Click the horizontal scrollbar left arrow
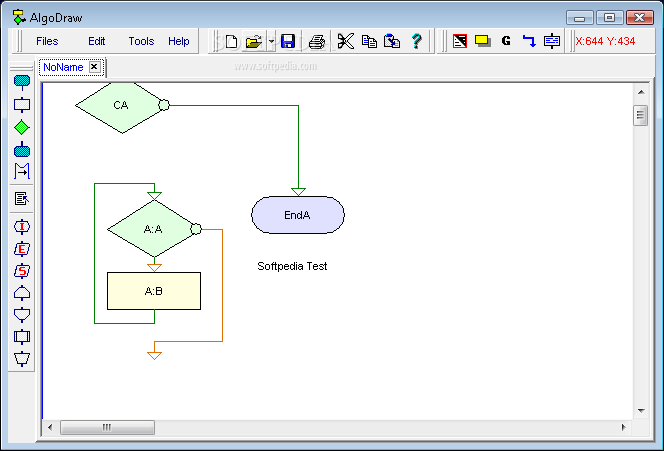Image resolution: width=664 pixels, height=451 pixels. tap(50, 427)
